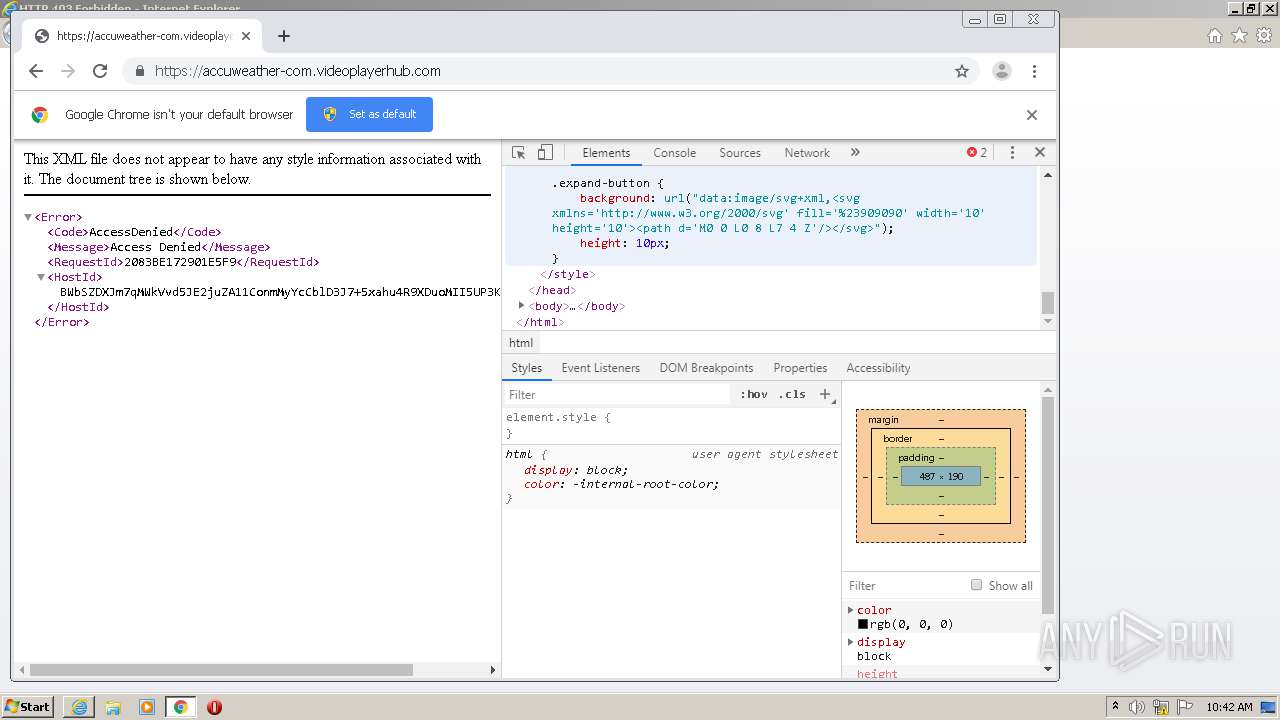Image resolution: width=1280 pixels, height=720 pixels.
Task: Go back with the Chrome back arrow
Action: tap(36, 71)
